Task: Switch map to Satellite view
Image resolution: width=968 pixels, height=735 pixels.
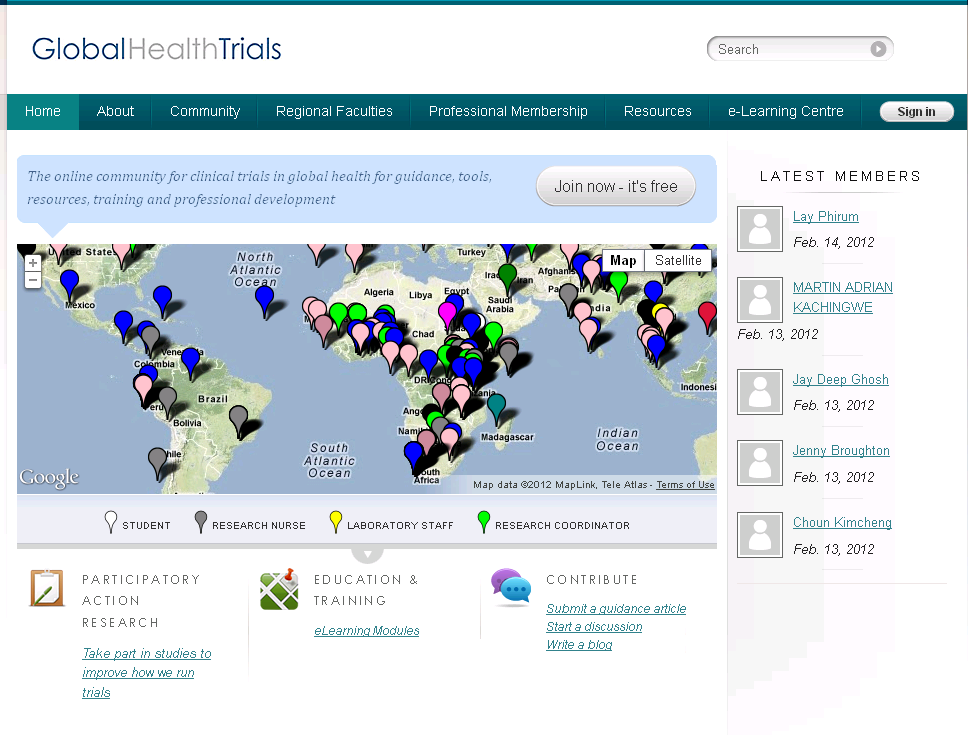Action: [678, 260]
